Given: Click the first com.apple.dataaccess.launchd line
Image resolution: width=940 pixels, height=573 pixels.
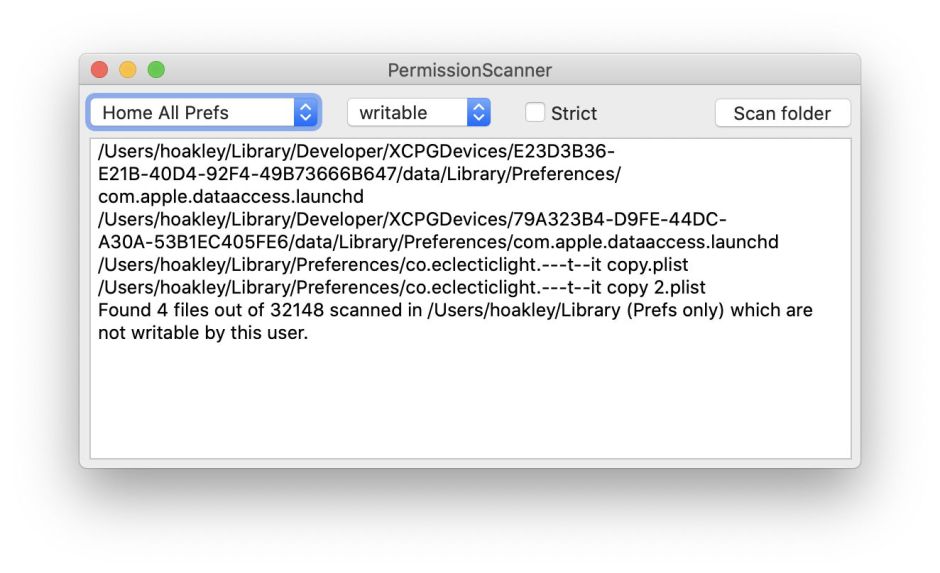Looking at the screenshot, I should tap(230, 197).
